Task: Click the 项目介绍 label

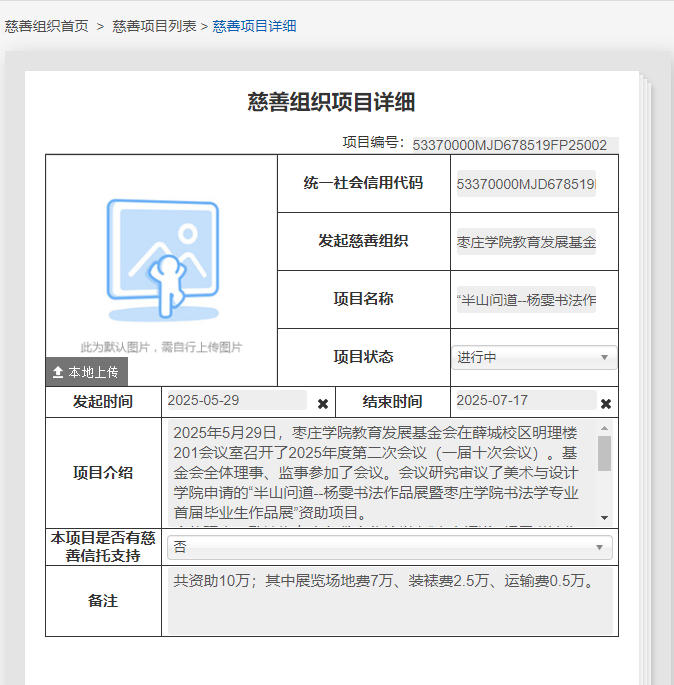Action: pyautogui.click(x=103, y=473)
